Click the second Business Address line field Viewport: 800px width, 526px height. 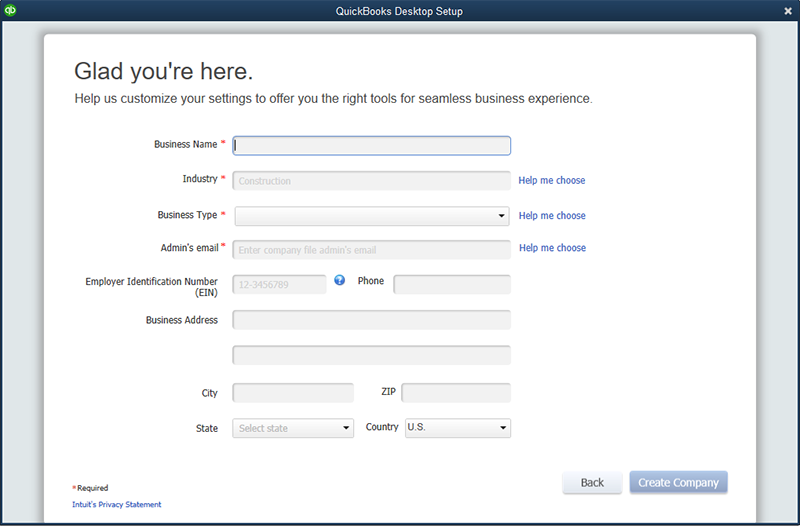click(x=371, y=355)
